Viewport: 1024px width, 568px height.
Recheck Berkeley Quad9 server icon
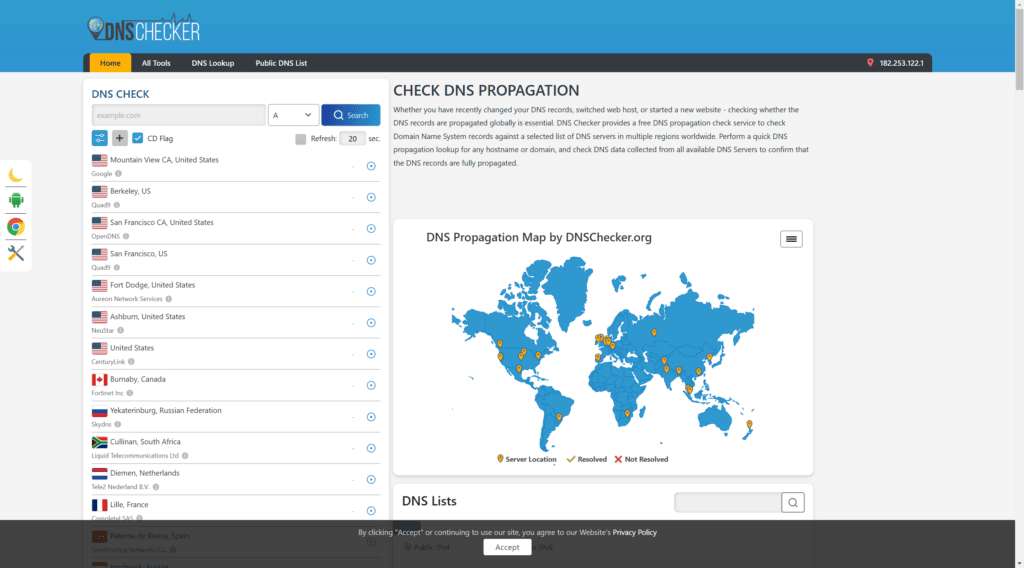point(371,197)
